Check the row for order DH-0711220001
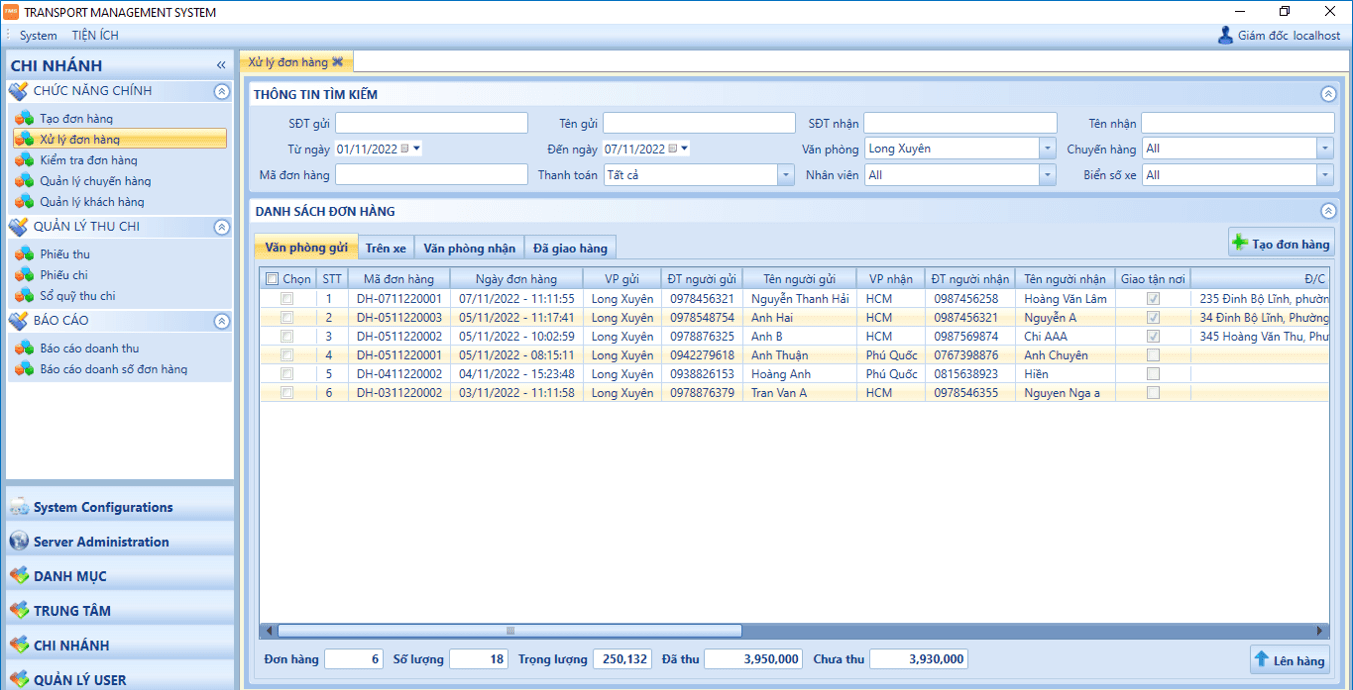 click(287, 298)
